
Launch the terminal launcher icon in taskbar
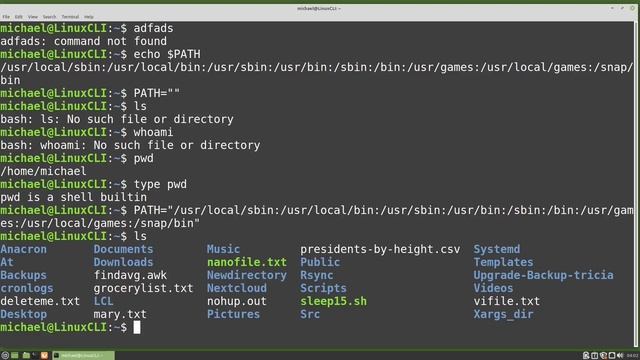coord(34,356)
